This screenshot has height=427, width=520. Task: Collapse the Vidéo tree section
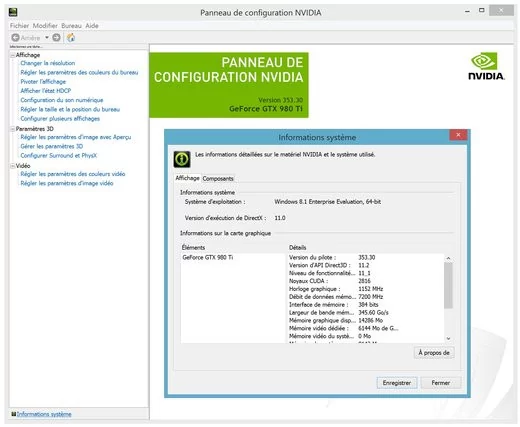[13, 166]
